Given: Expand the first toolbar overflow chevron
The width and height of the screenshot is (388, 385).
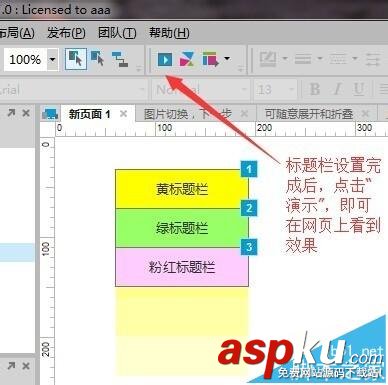Looking at the screenshot, I should (139, 69).
